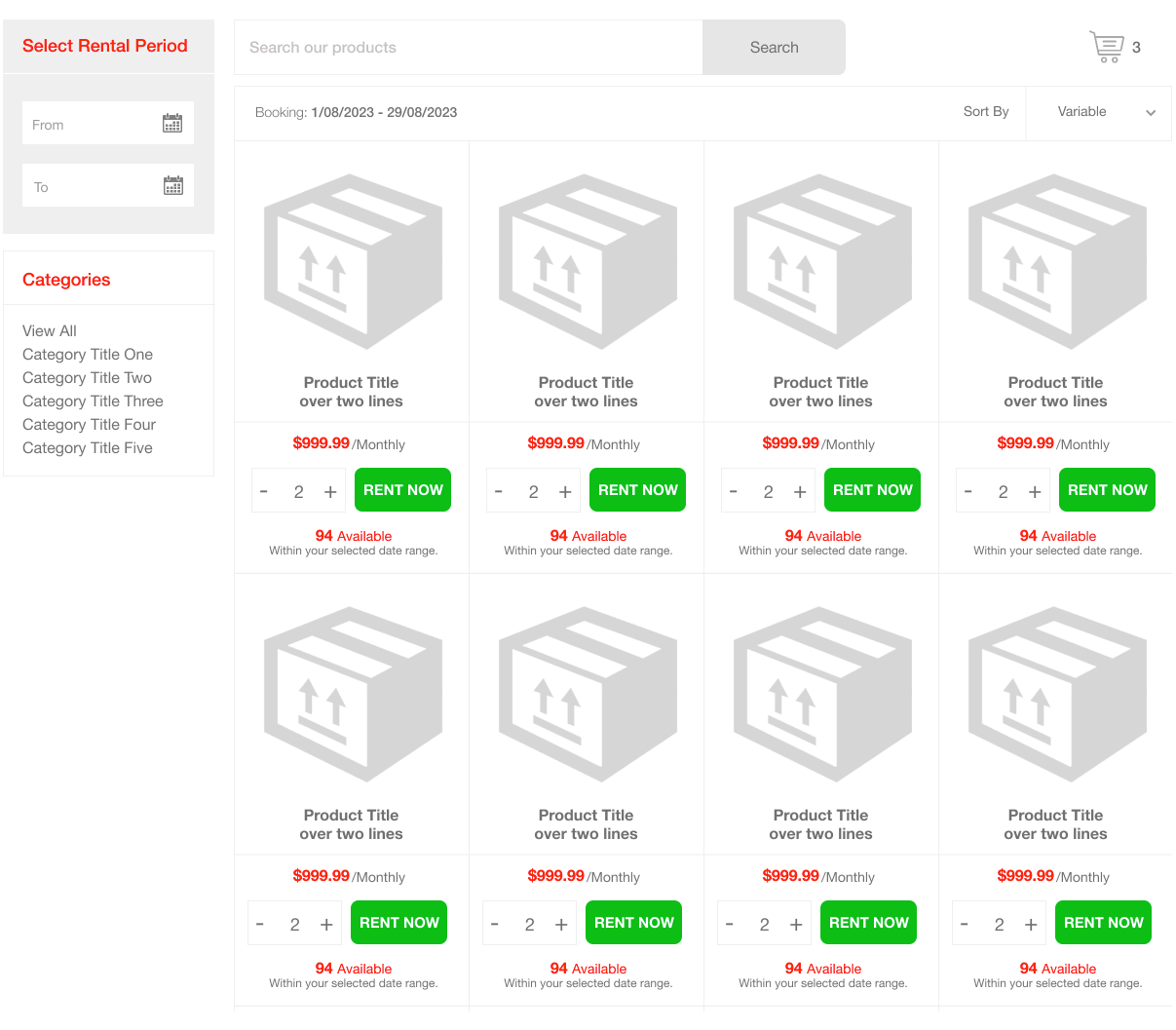Image resolution: width=1176 pixels, height=1030 pixels.
Task: Click RENT NOW on bottom-row fourth product
Action: (1103, 923)
